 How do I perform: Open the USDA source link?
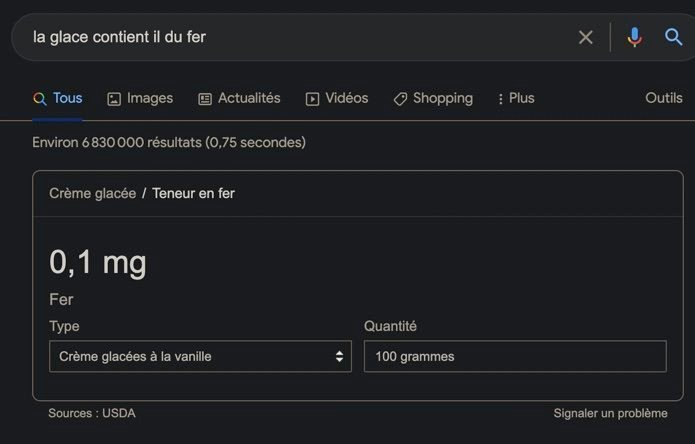coord(119,413)
